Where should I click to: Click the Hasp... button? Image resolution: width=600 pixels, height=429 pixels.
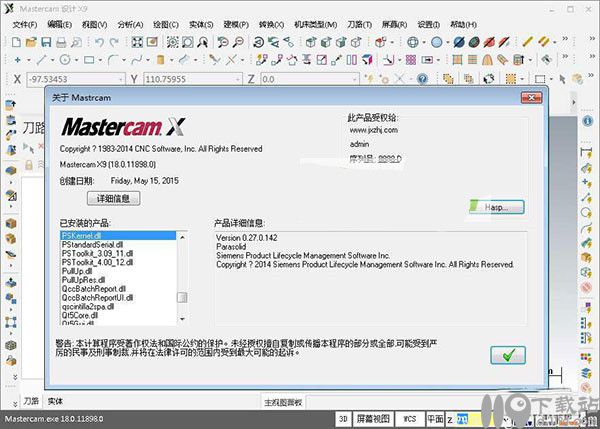[x=497, y=207]
